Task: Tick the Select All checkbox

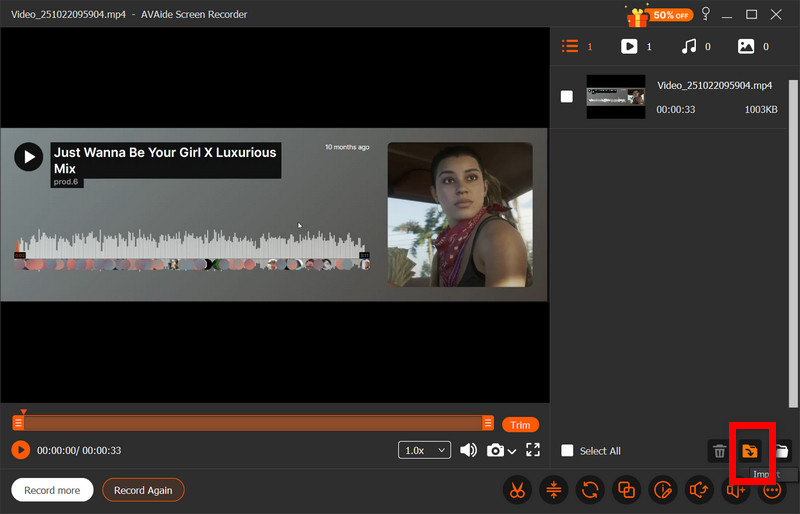Action: [x=568, y=451]
